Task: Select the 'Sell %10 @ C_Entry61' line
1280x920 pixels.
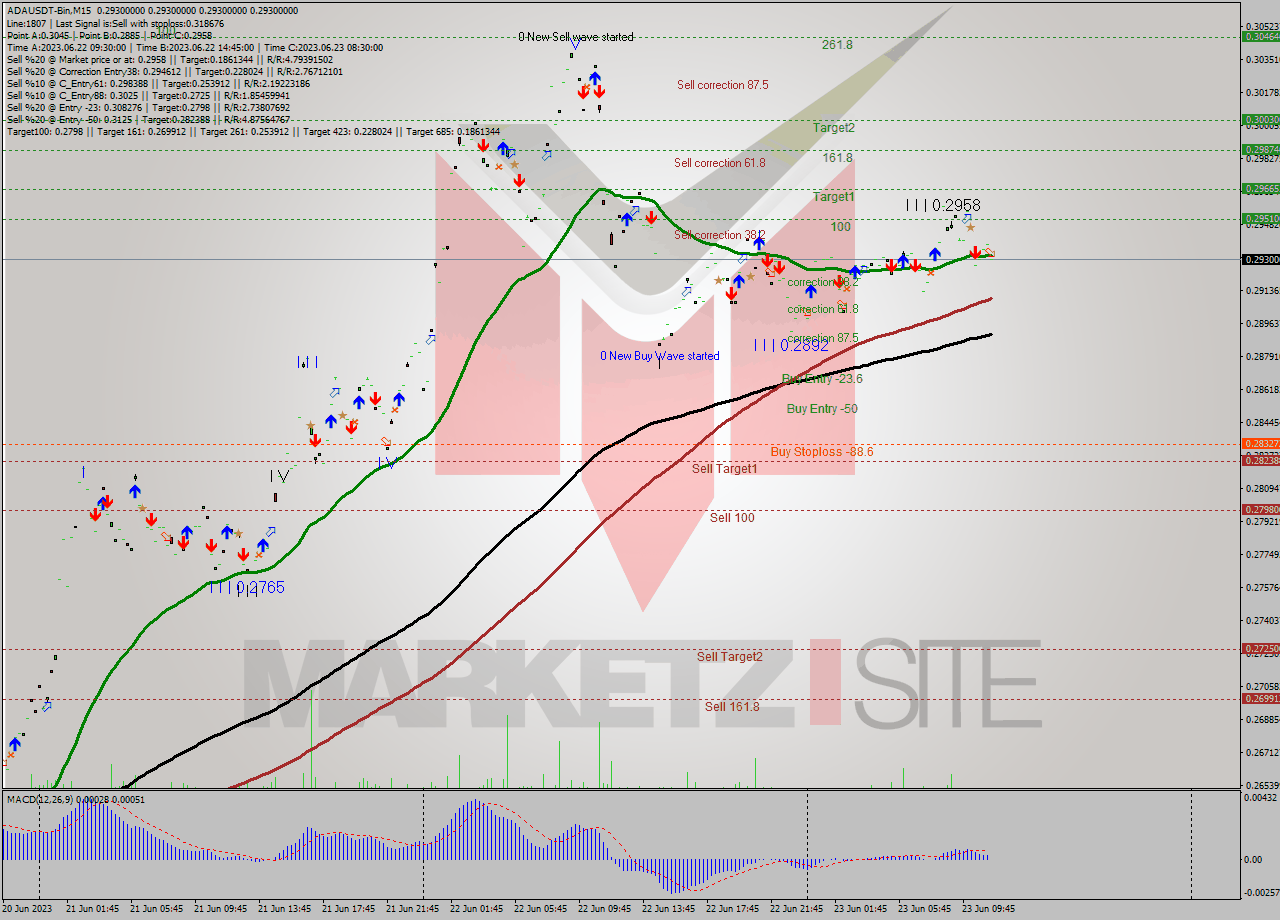Action: pyautogui.click(x=161, y=83)
